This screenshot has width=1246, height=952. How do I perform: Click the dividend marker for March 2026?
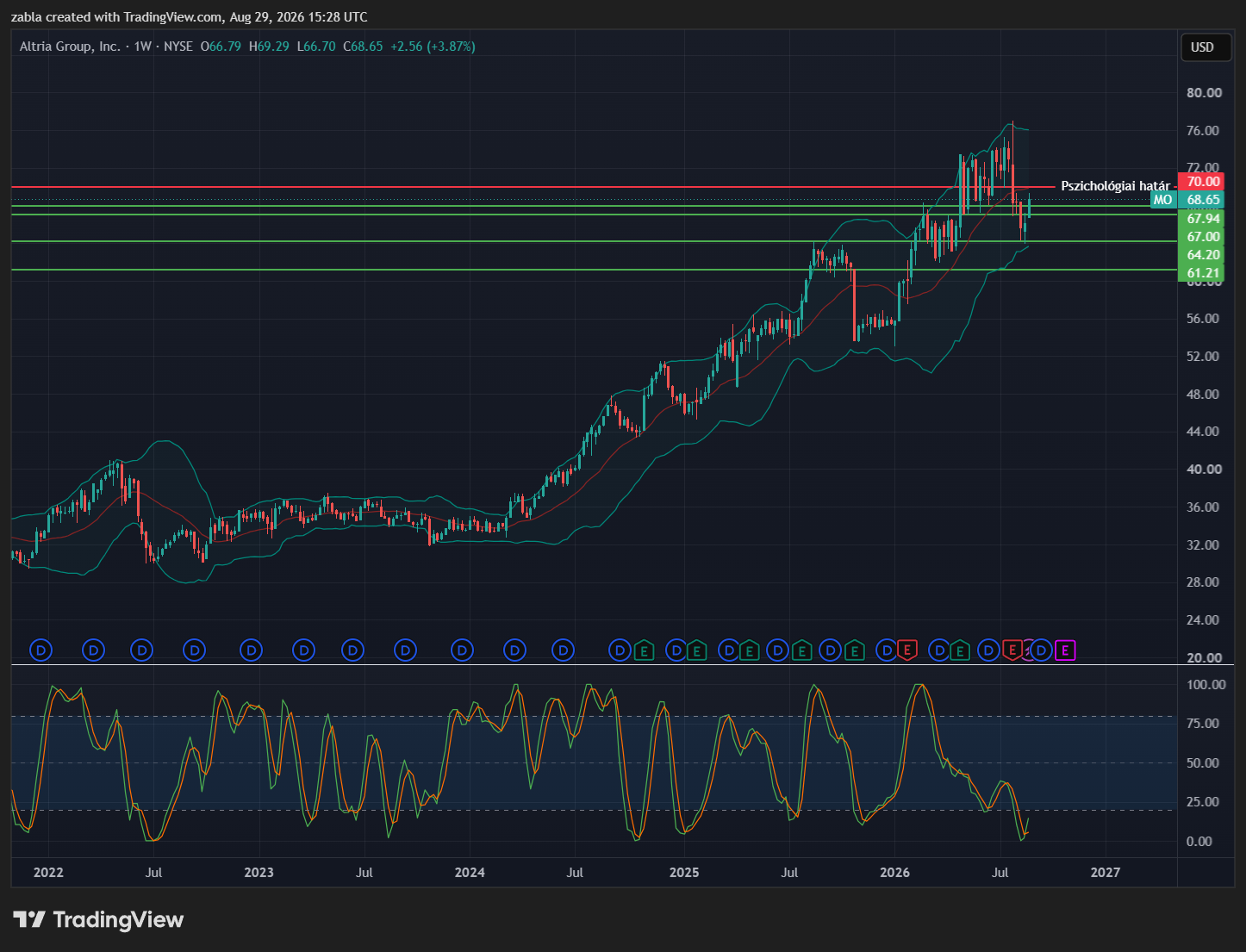coord(940,650)
